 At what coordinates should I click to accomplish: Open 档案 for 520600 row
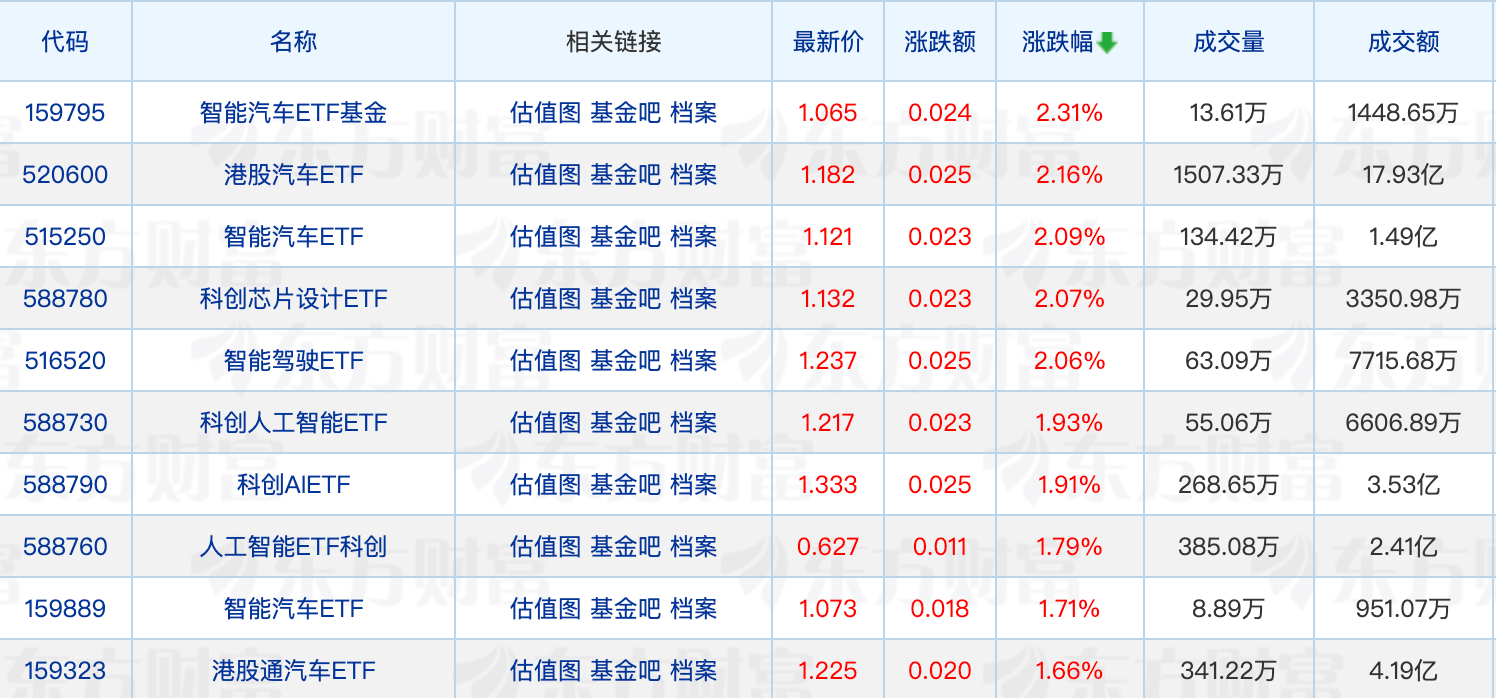[693, 175]
